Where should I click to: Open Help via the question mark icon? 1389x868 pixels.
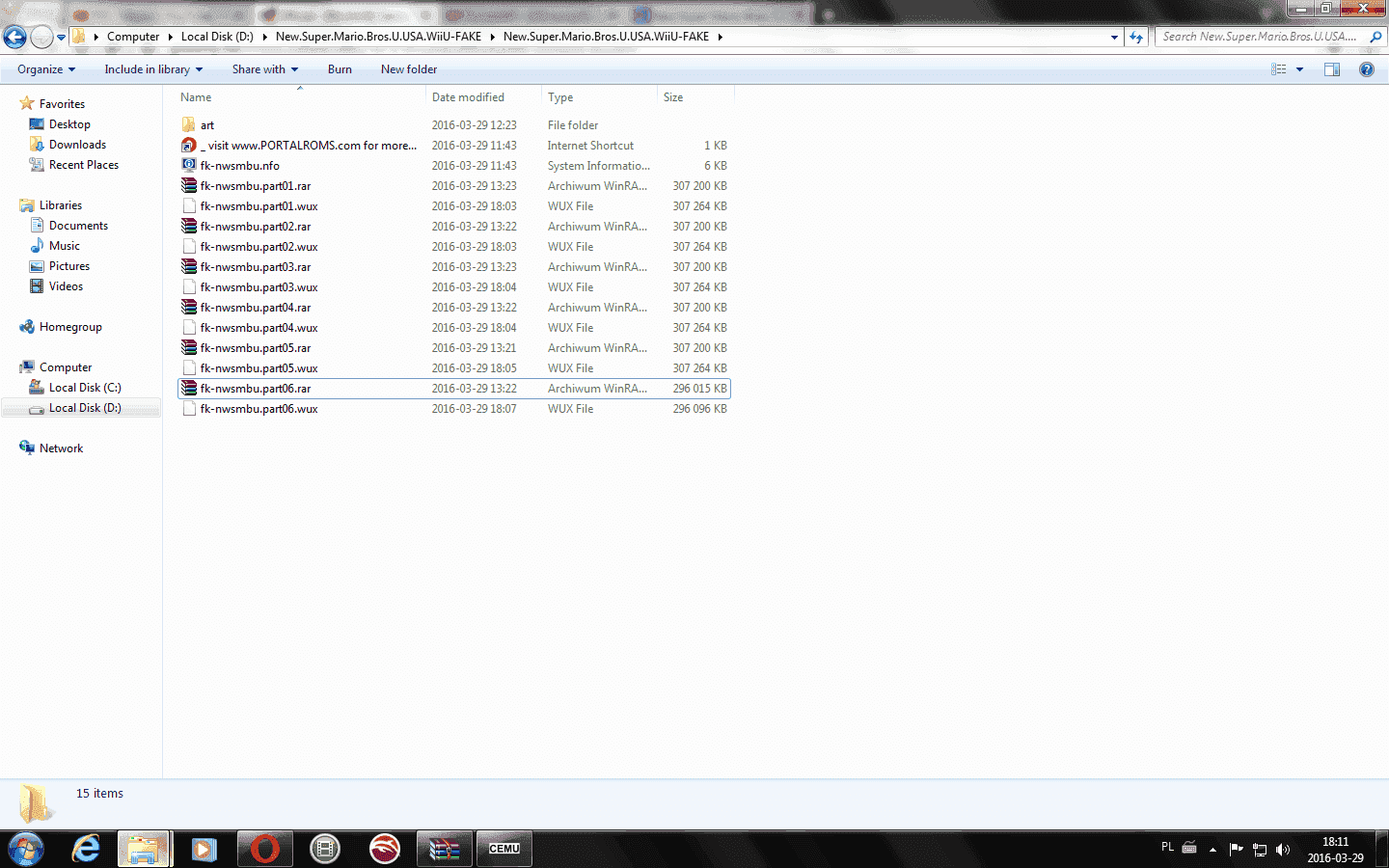coord(1367,69)
